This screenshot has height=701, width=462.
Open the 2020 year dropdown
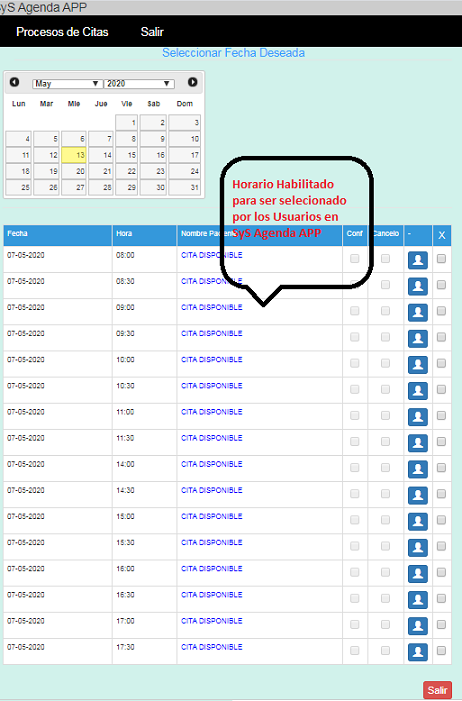tap(139, 84)
